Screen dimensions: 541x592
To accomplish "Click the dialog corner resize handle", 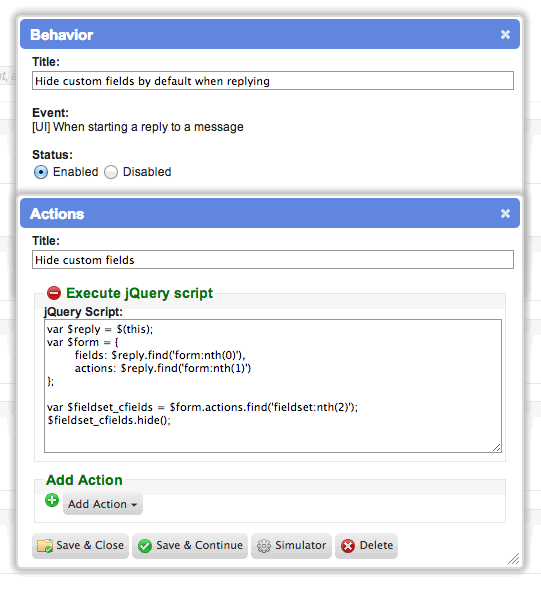I will click(x=514, y=559).
